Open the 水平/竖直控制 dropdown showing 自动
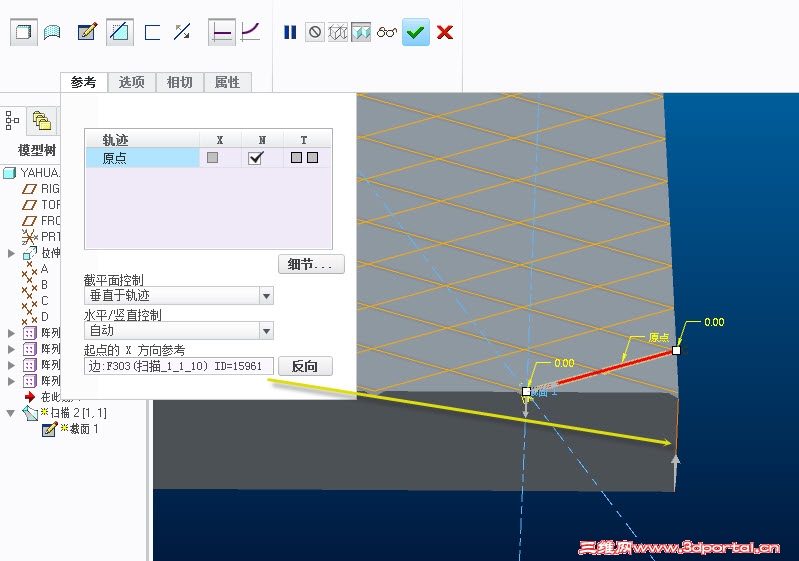Image resolution: width=799 pixels, height=561 pixels. (x=179, y=331)
